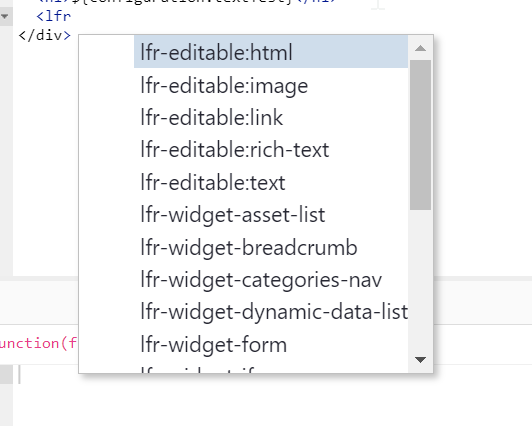Viewport: 532px width, 426px height.
Task: Click the autocomplete scrollbar thumb
Action: click(x=420, y=135)
